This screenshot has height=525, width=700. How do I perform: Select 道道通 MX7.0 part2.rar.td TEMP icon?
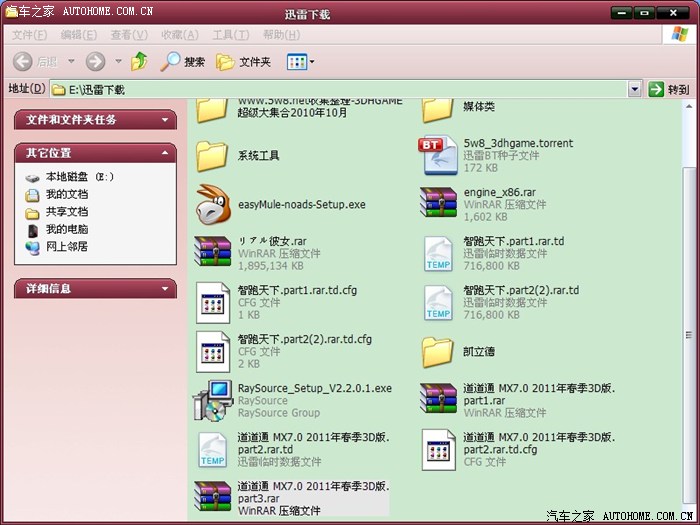point(212,450)
